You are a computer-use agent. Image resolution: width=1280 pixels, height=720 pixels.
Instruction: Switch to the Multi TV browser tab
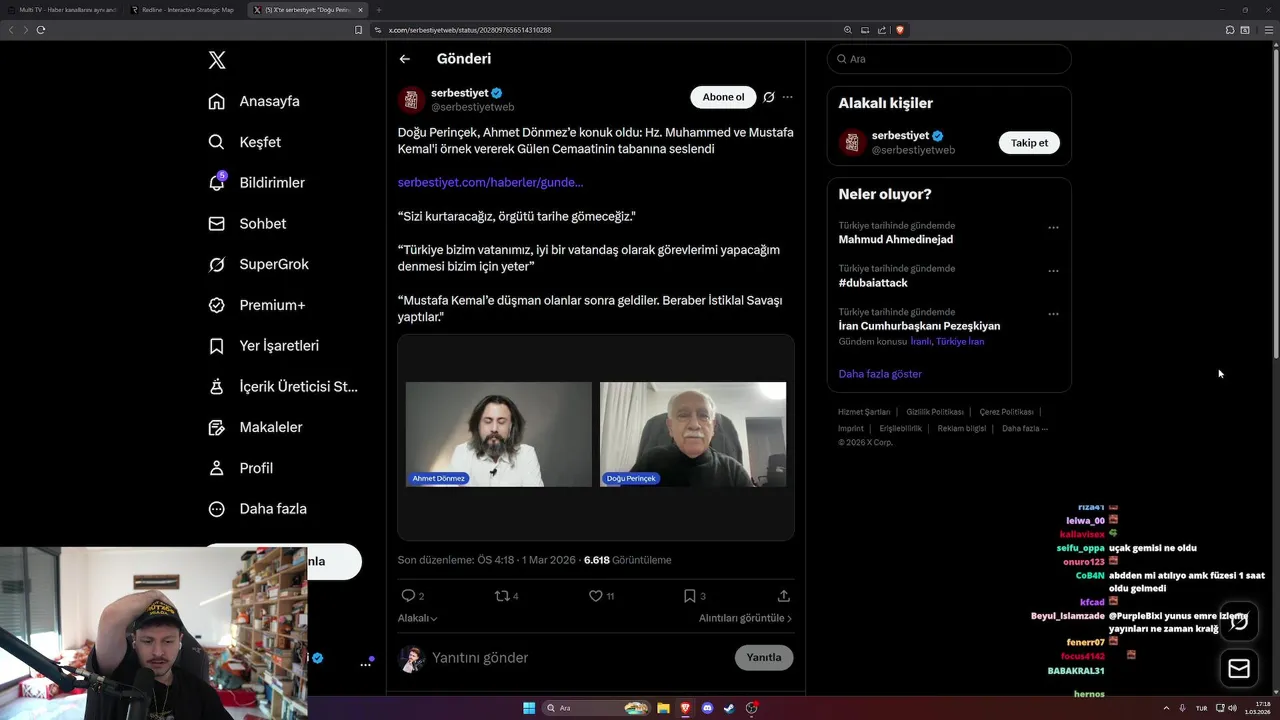tap(62, 10)
